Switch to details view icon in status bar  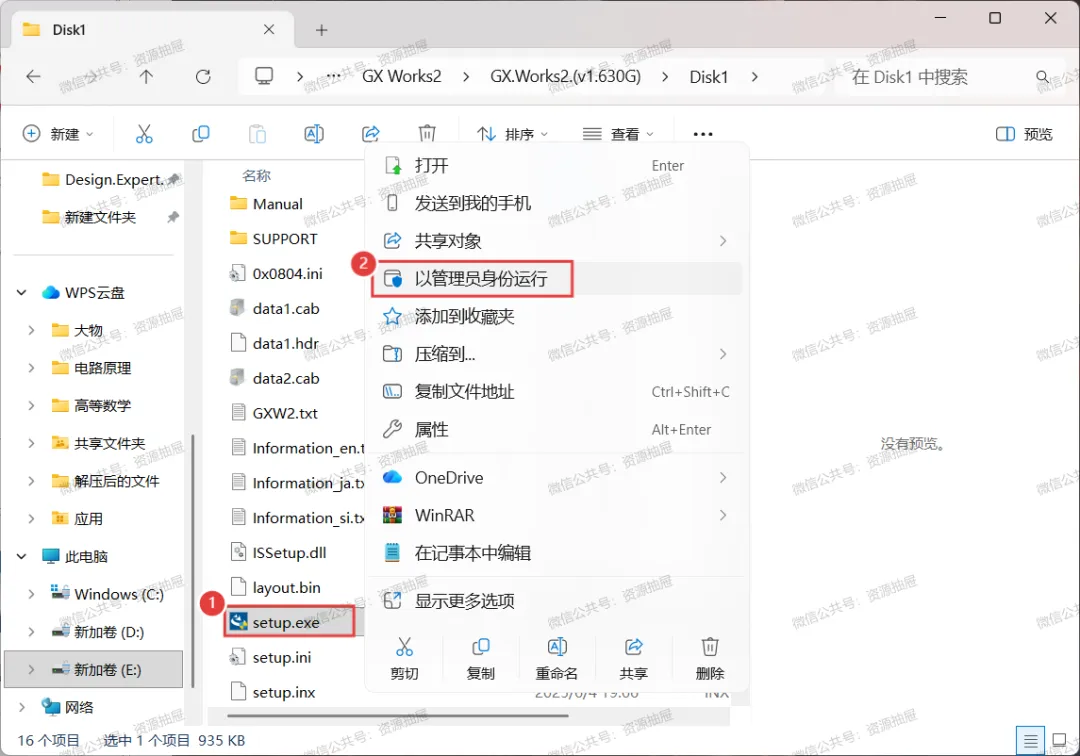click(x=1030, y=741)
